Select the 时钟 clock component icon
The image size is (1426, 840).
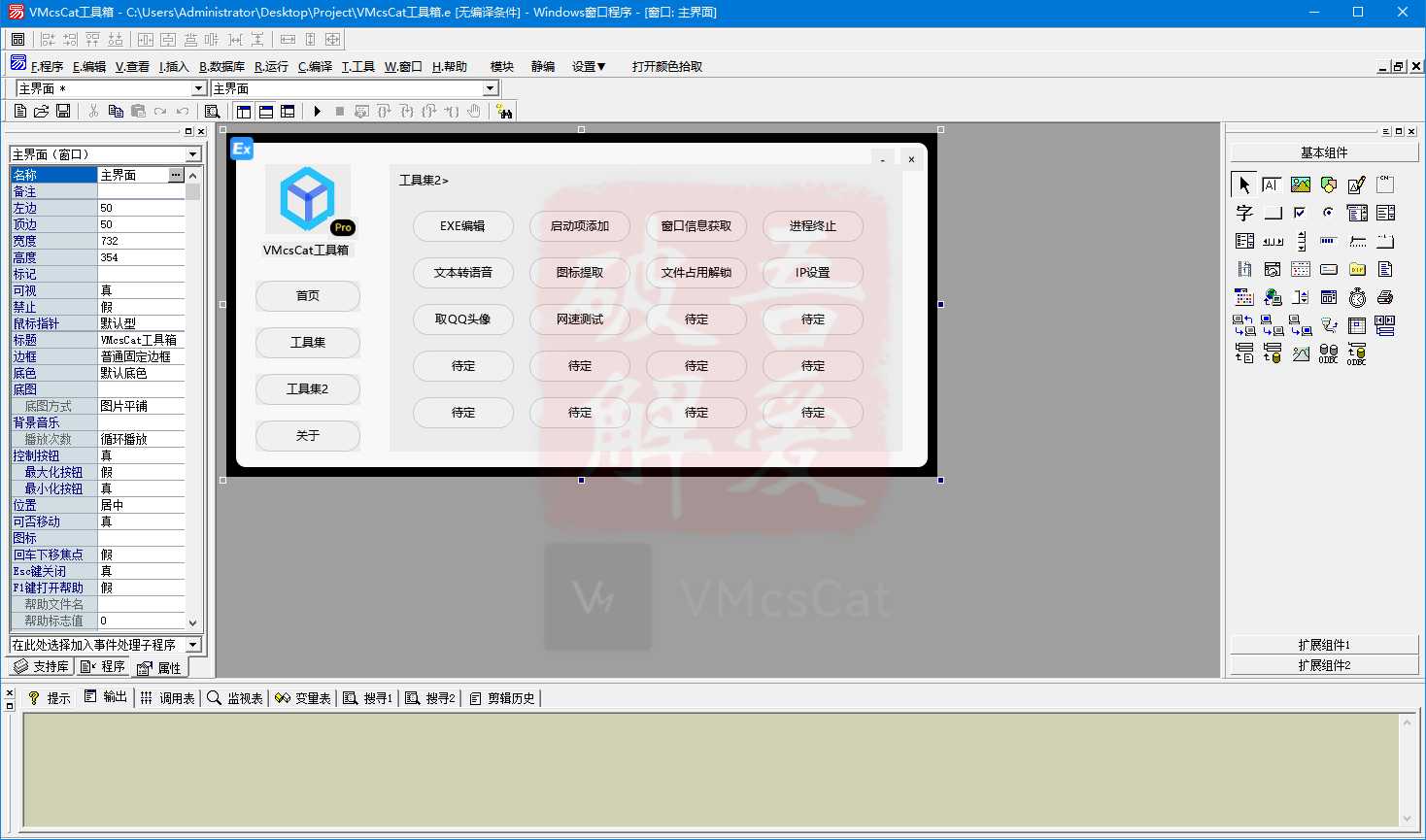[1357, 297]
